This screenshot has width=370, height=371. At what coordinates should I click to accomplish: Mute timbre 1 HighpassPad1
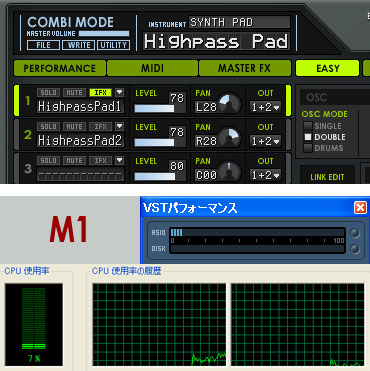tap(74, 92)
